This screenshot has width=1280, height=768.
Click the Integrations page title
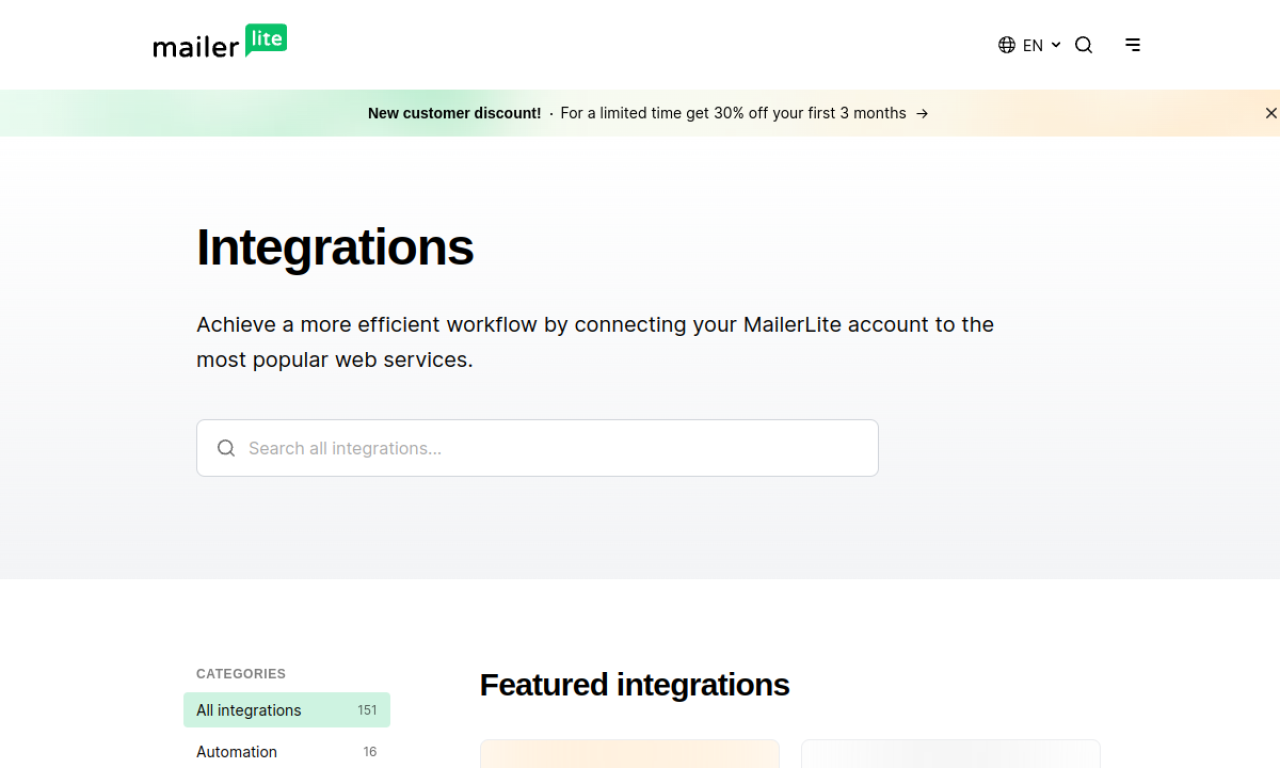tap(335, 247)
